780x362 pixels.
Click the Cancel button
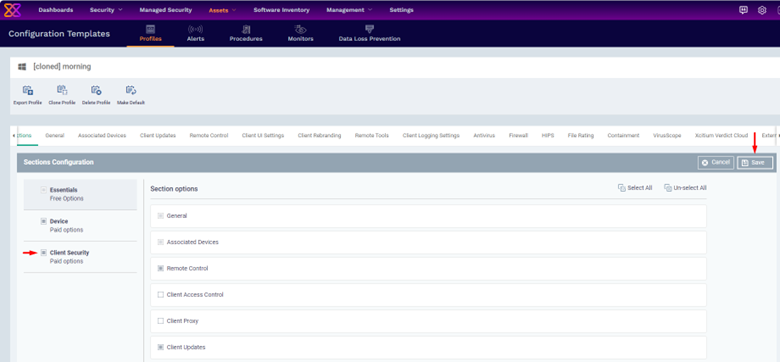(716, 163)
